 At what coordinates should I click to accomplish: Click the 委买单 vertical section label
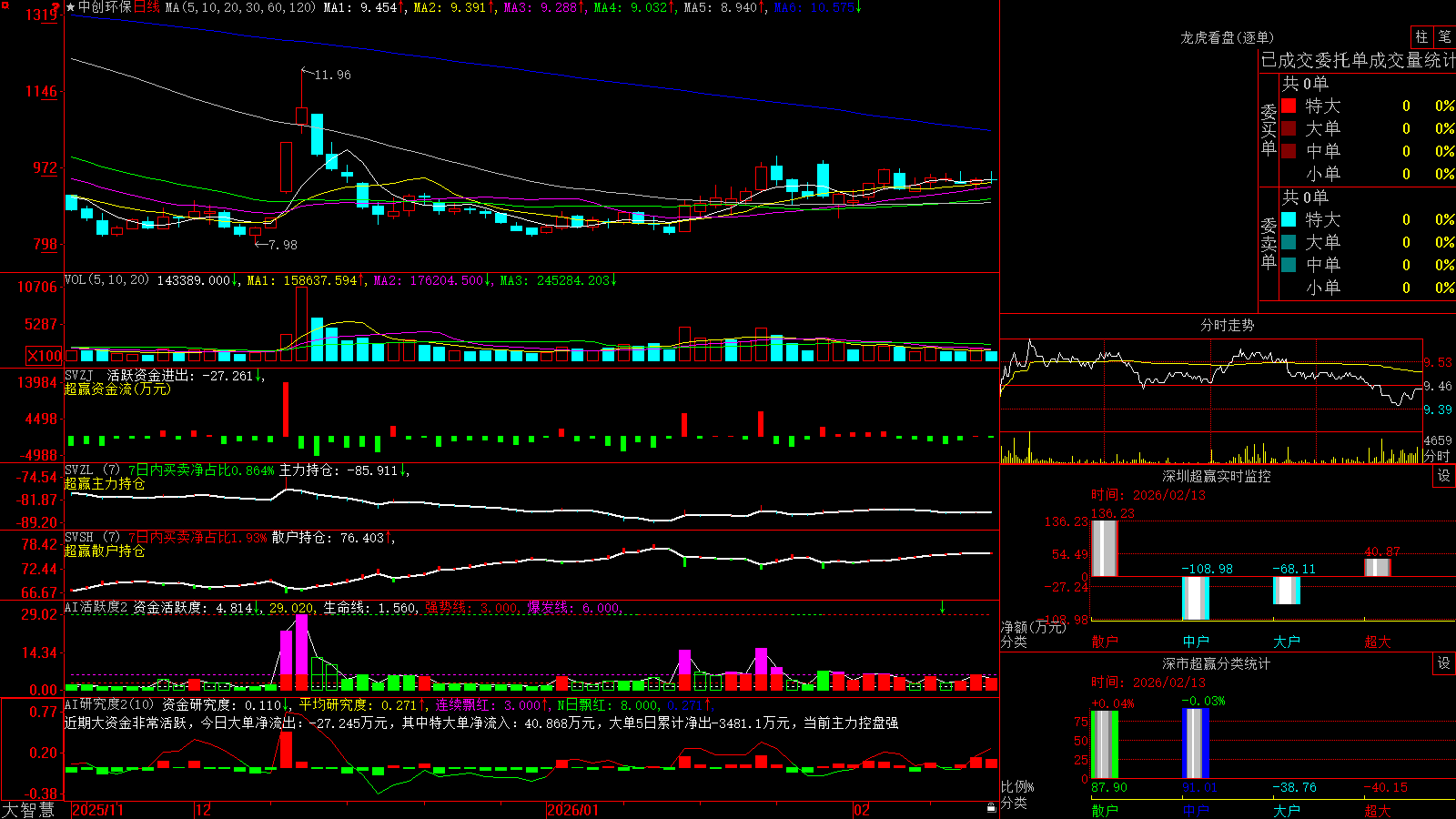pos(1269,130)
